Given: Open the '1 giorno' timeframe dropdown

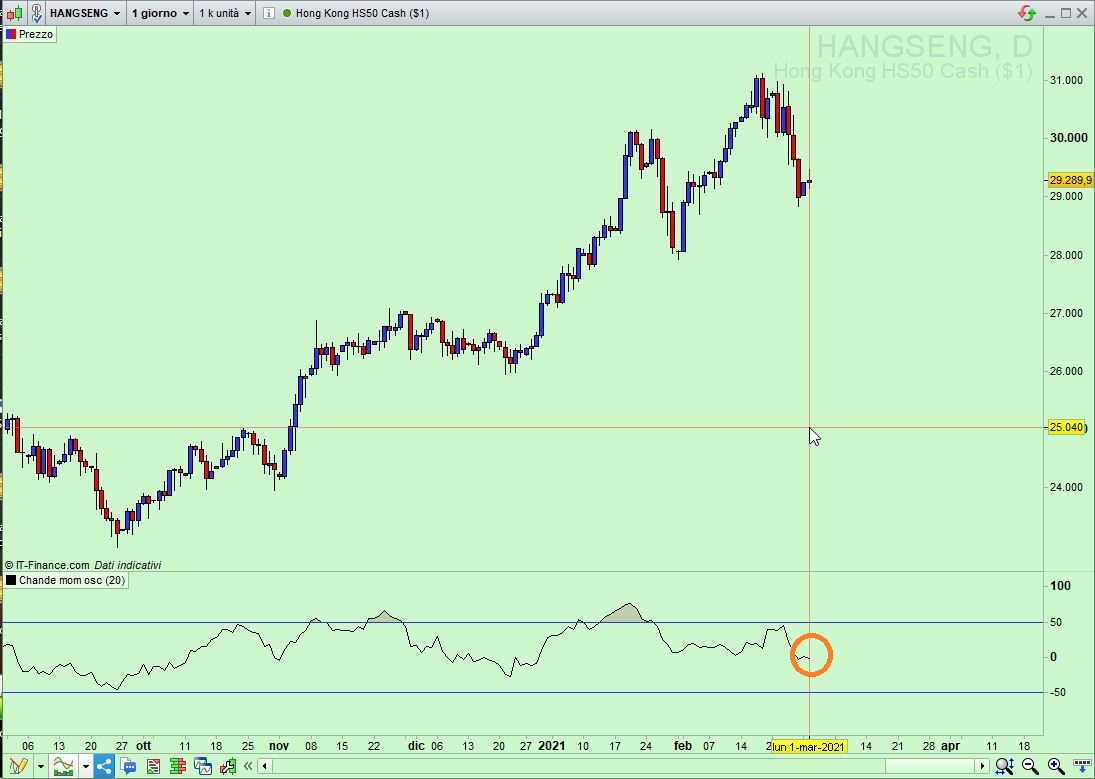Looking at the screenshot, I should coord(161,13).
